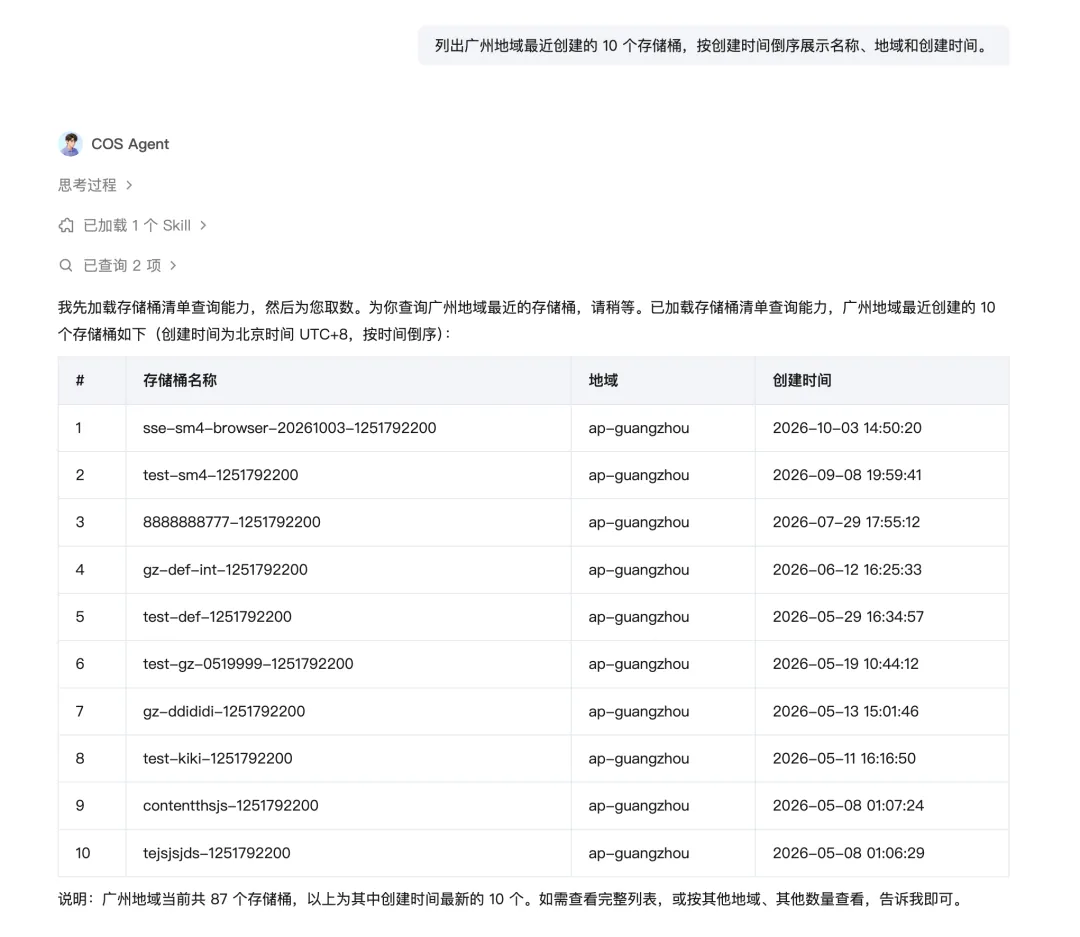Screen dimensions: 1080x937
Task: Select bucket gz-def-int-1251792200
Action: (225, 570)
